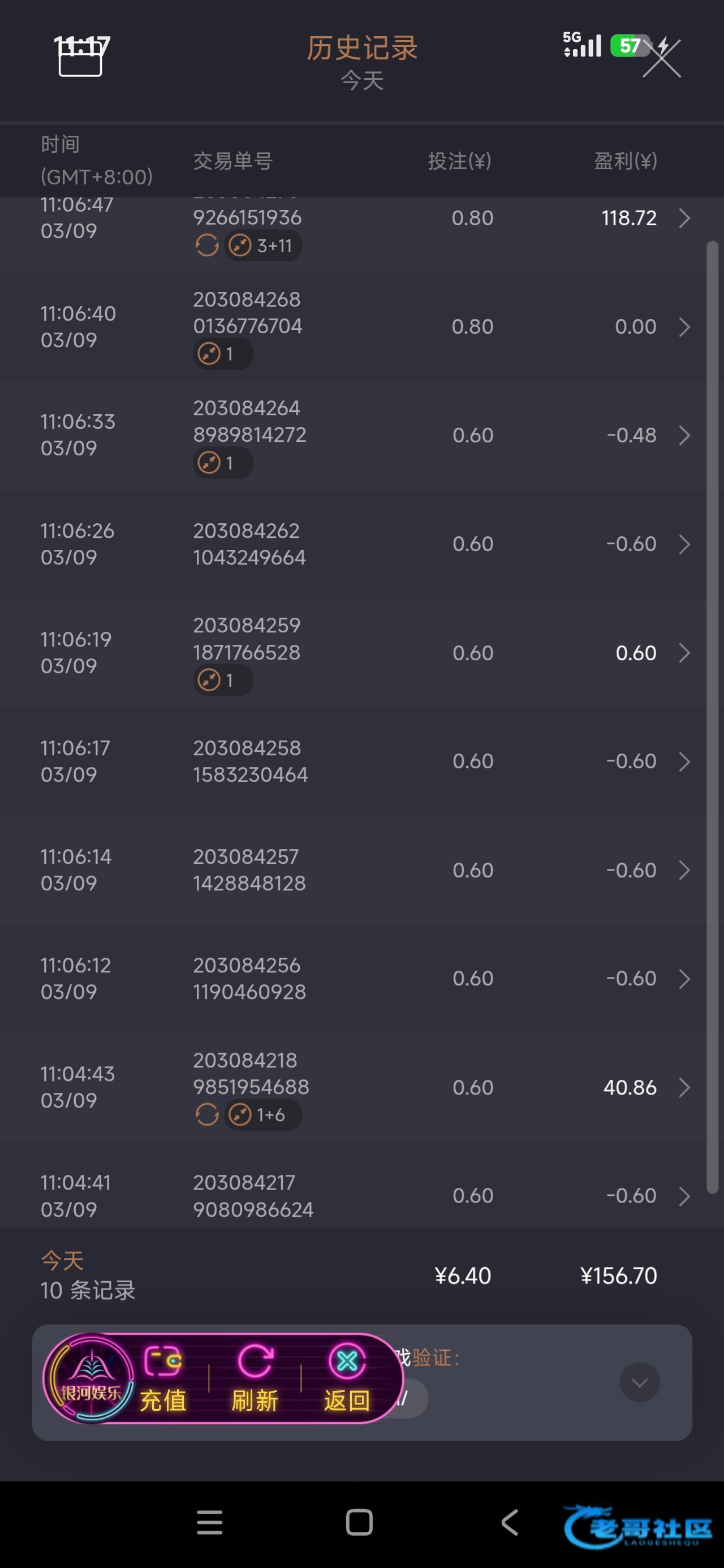This screenshot has width=724, height=1568.
Task: Click the replay icon on 40.86 record
Action: [x=207, y=1115]
